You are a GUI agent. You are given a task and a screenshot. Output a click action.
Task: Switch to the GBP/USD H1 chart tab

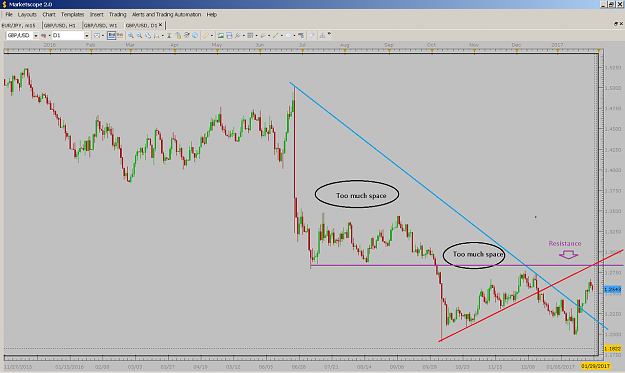(60, 25)
